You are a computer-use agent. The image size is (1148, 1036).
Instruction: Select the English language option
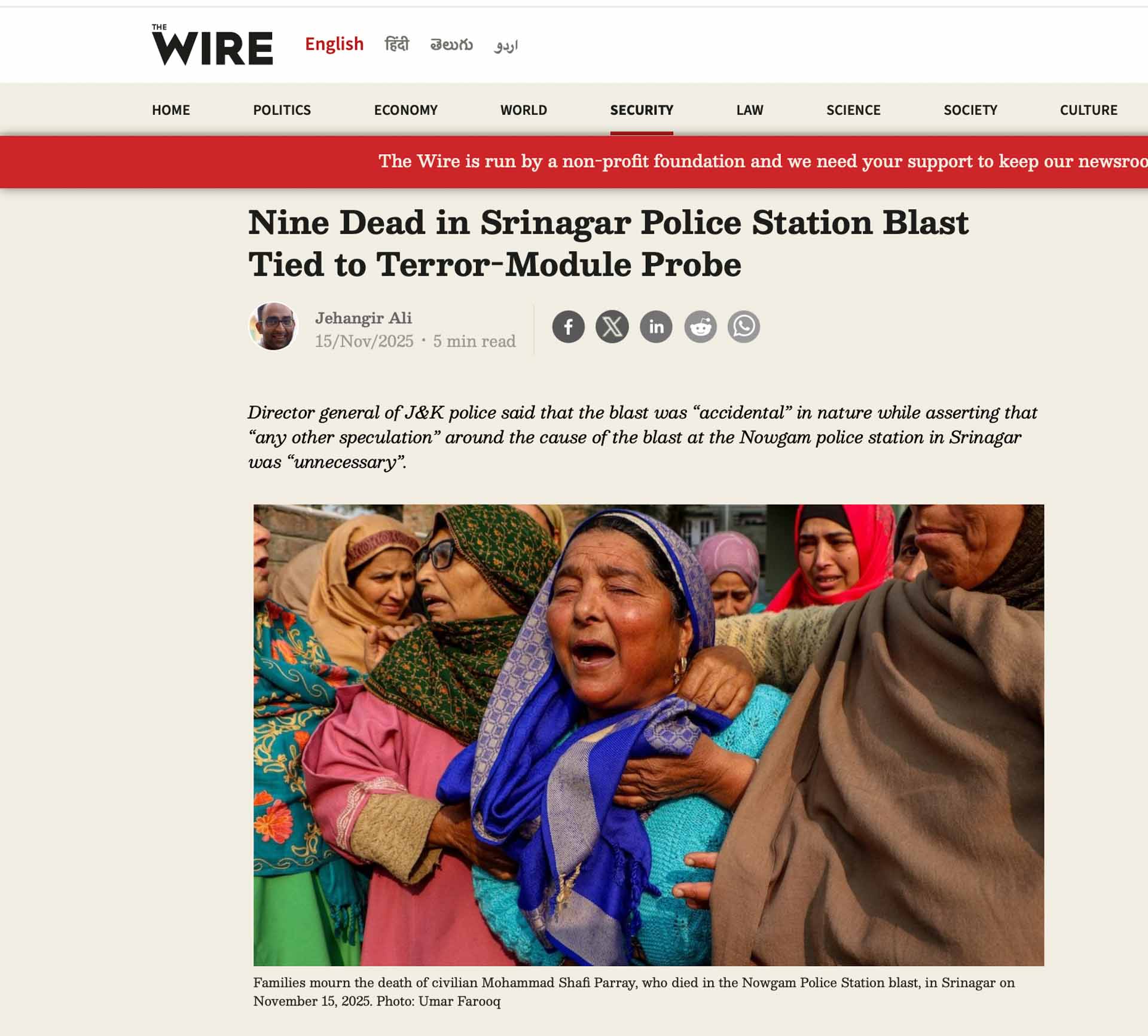334,44
